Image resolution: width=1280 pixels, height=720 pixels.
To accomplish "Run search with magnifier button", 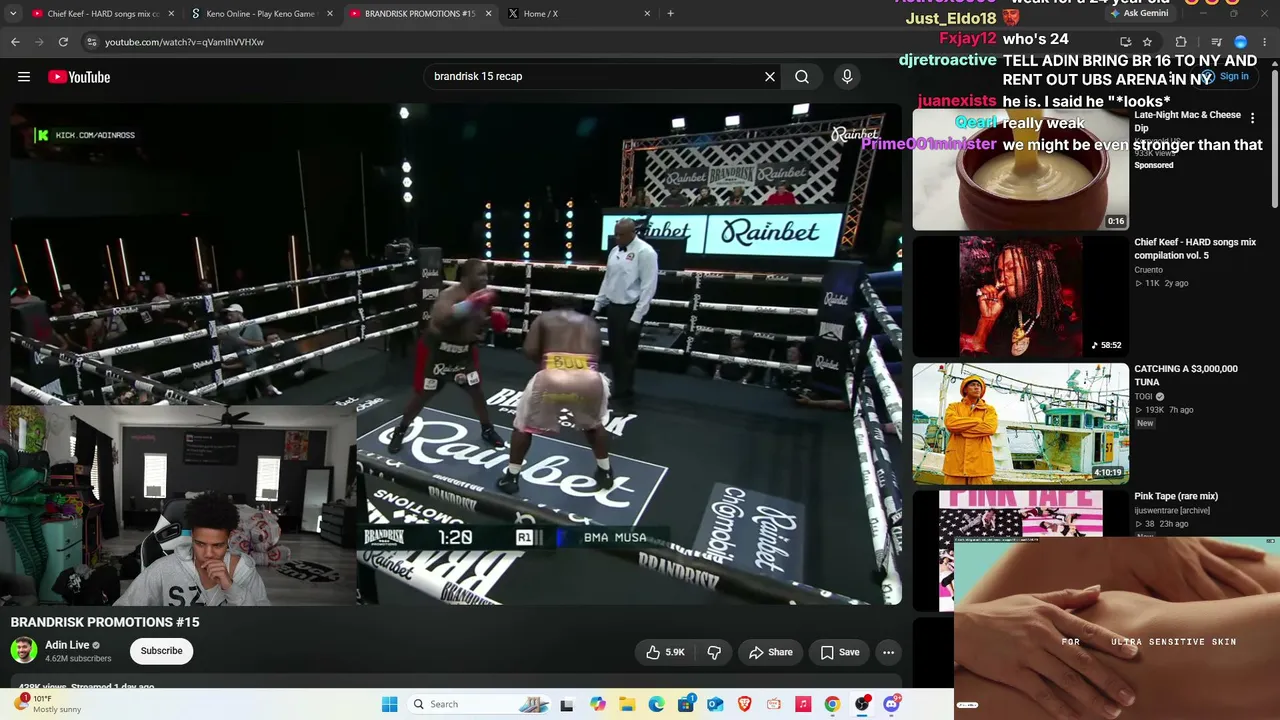I will pos(802,76).
